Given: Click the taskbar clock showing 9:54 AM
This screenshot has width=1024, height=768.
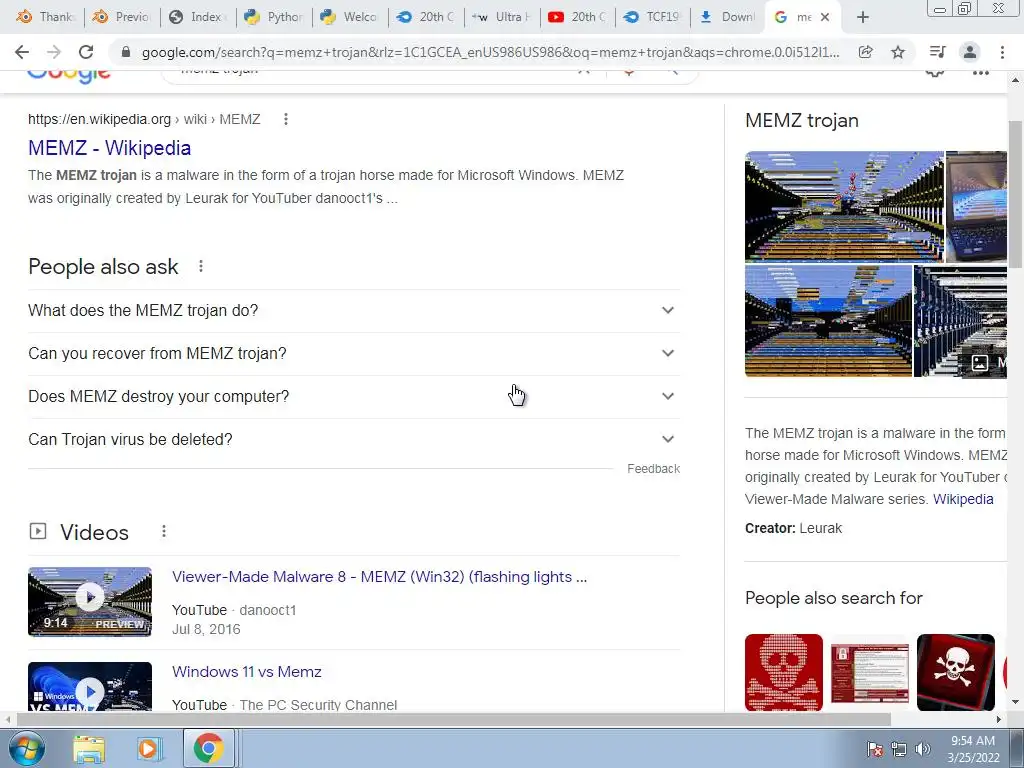Looking at the screenshot, I should [973, 749].
